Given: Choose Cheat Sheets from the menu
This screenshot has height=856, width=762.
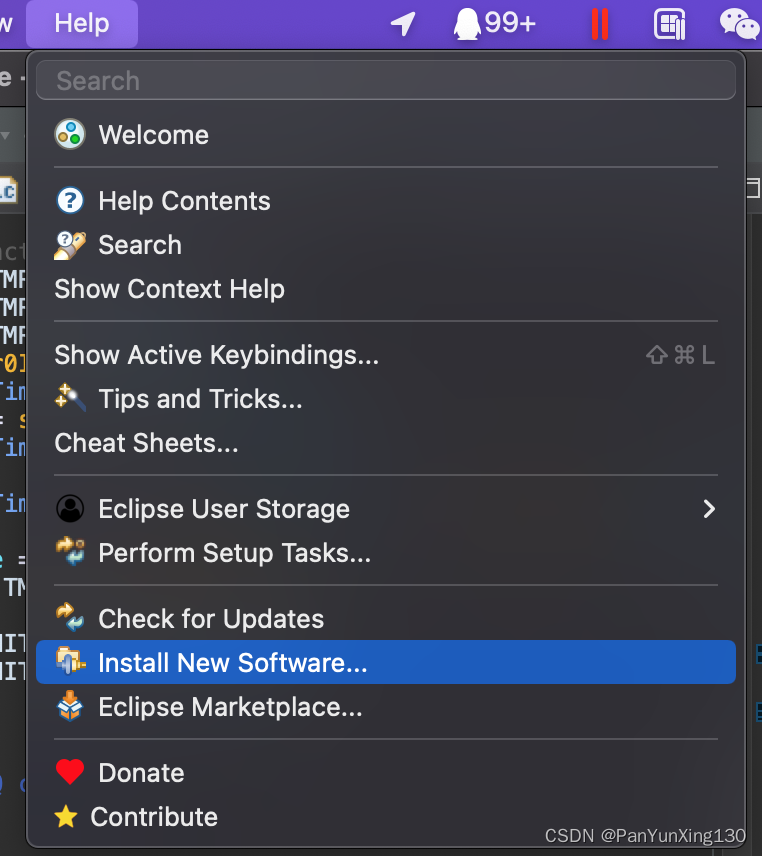Looking at the screenshot, I should click(146, 442).
